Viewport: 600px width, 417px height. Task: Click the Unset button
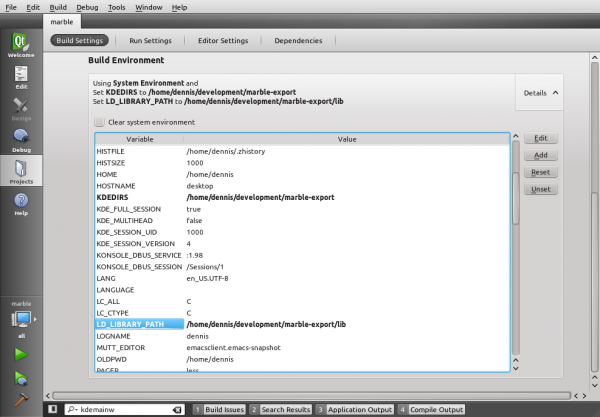pyautogui.click(x=540, y=189)
